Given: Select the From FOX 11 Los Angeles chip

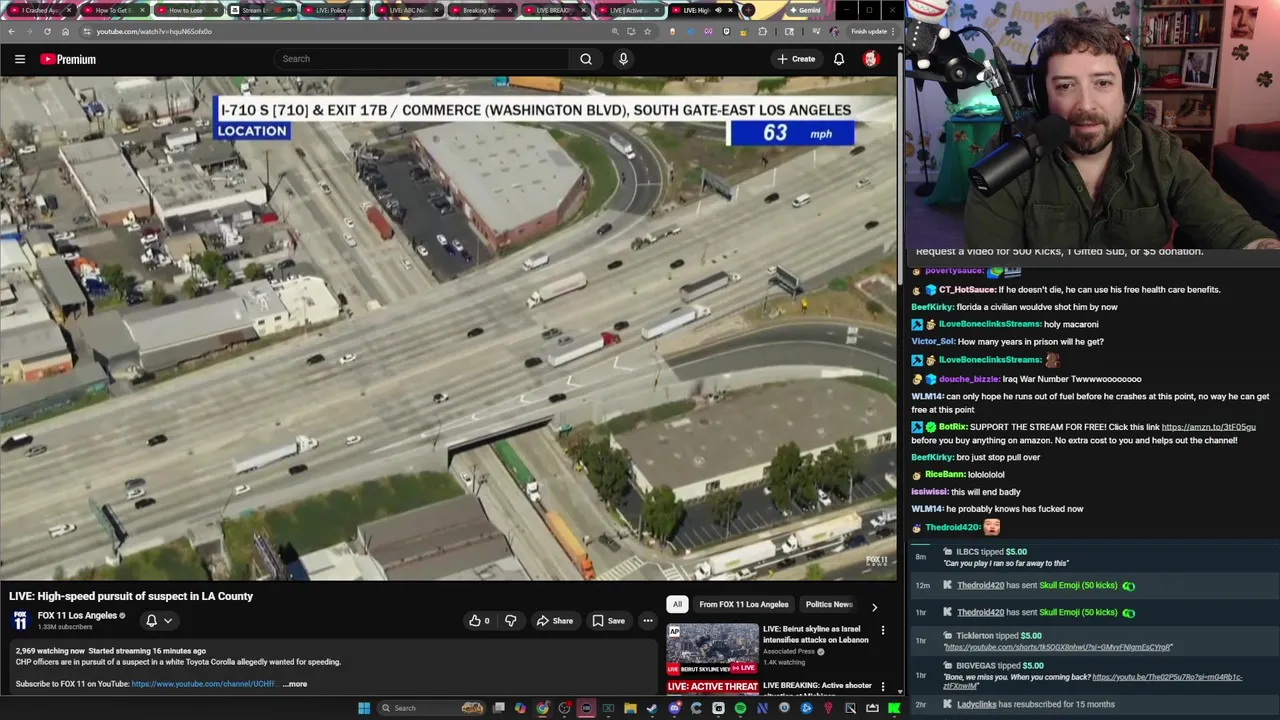Looking at the screenshot, I should click(x=743, y=604).
